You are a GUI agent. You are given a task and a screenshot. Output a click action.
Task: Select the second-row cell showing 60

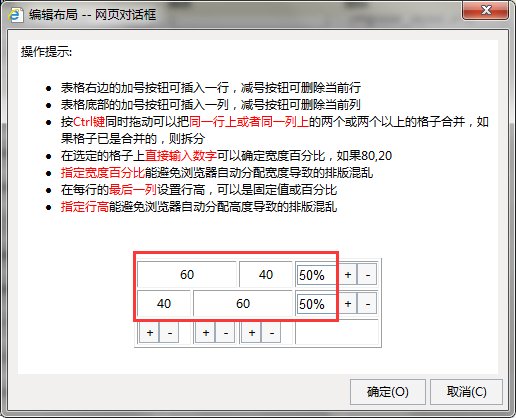(243, 304)
